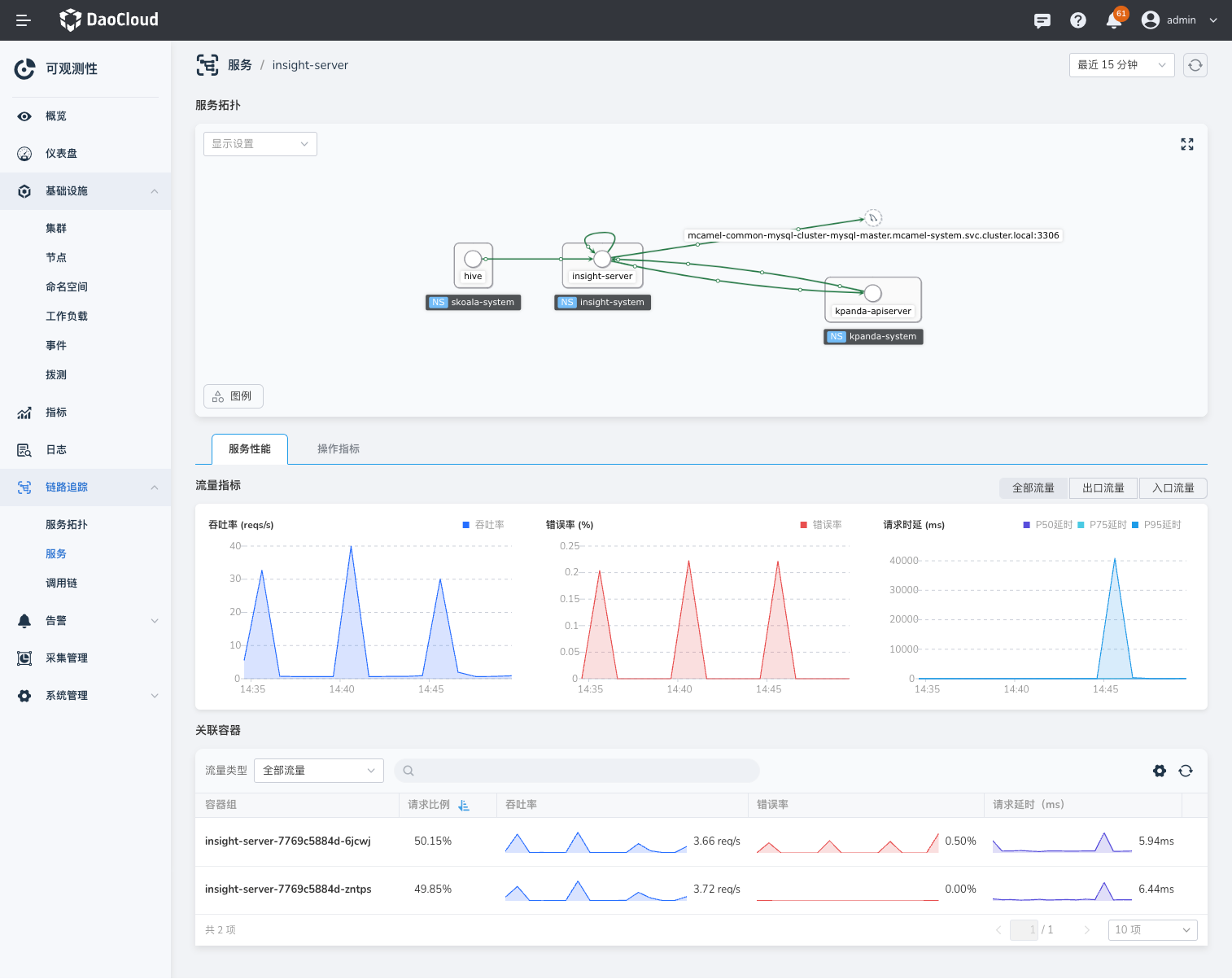The image size is (1232, 979).
Task: Open related containers table settings gear
Action: pos(1160,771)
